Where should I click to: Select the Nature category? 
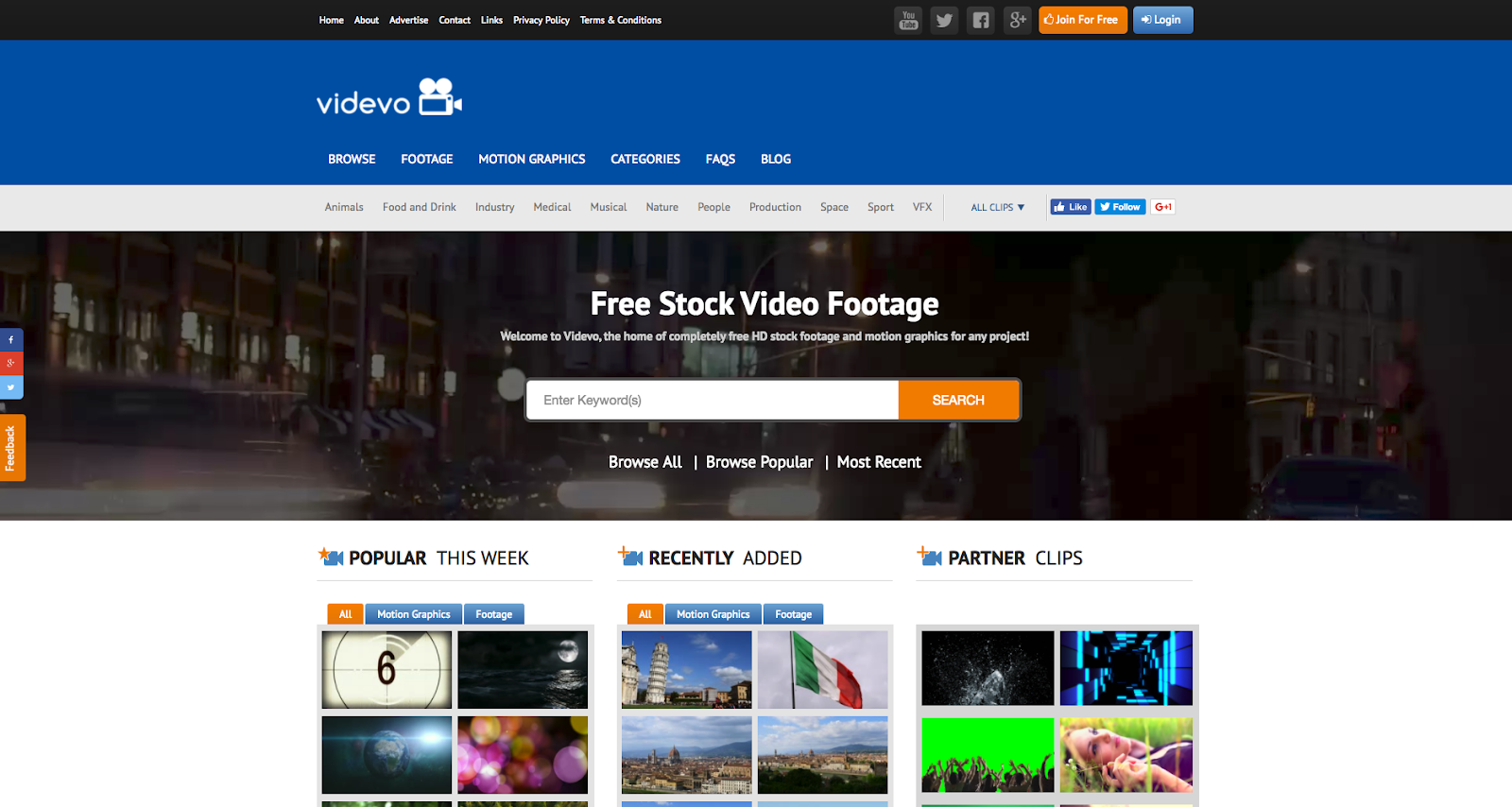click(662, 207)
